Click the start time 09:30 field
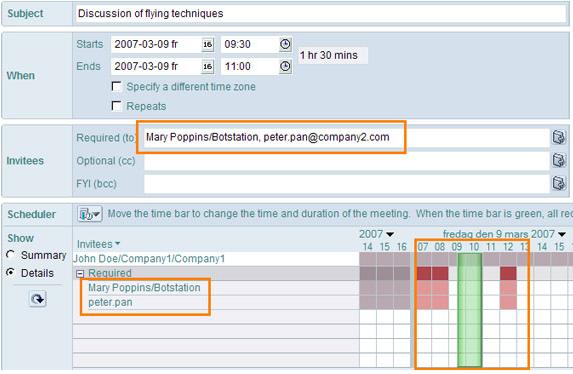The image size is (573, 374). pyautogui.click(x=250, y=45)
